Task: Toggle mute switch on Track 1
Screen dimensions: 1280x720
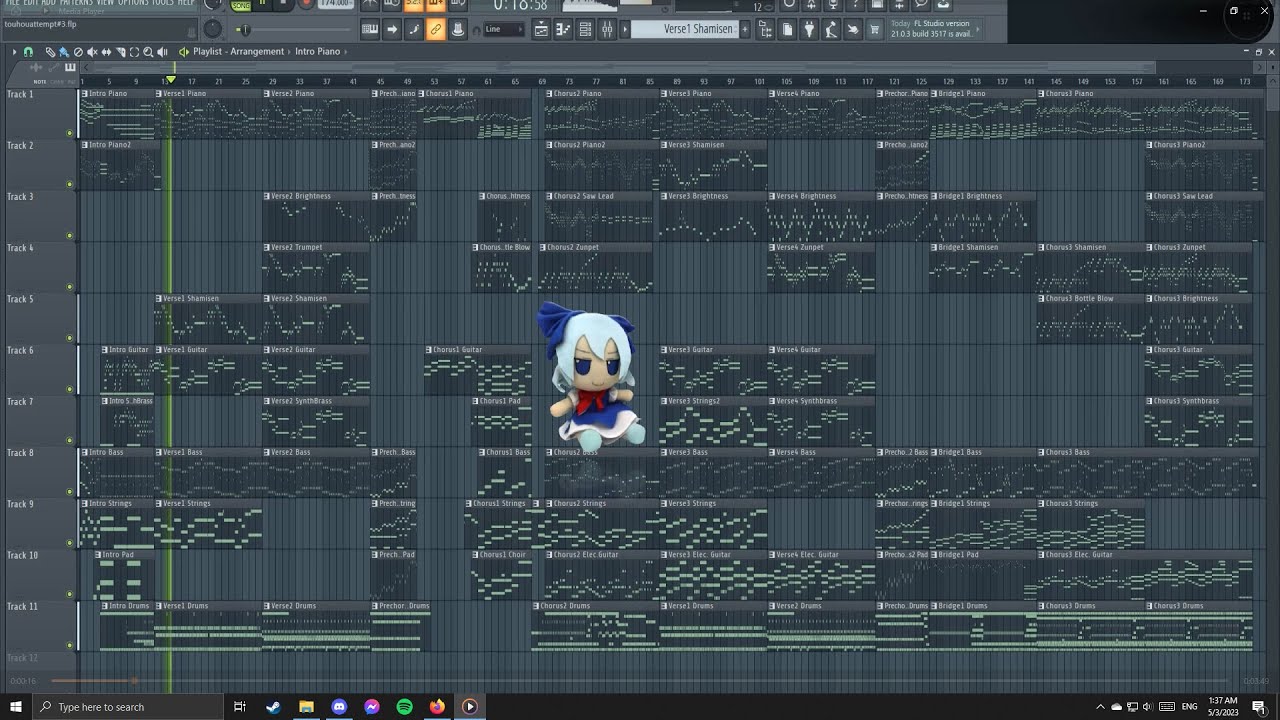Action: (70, 133)
